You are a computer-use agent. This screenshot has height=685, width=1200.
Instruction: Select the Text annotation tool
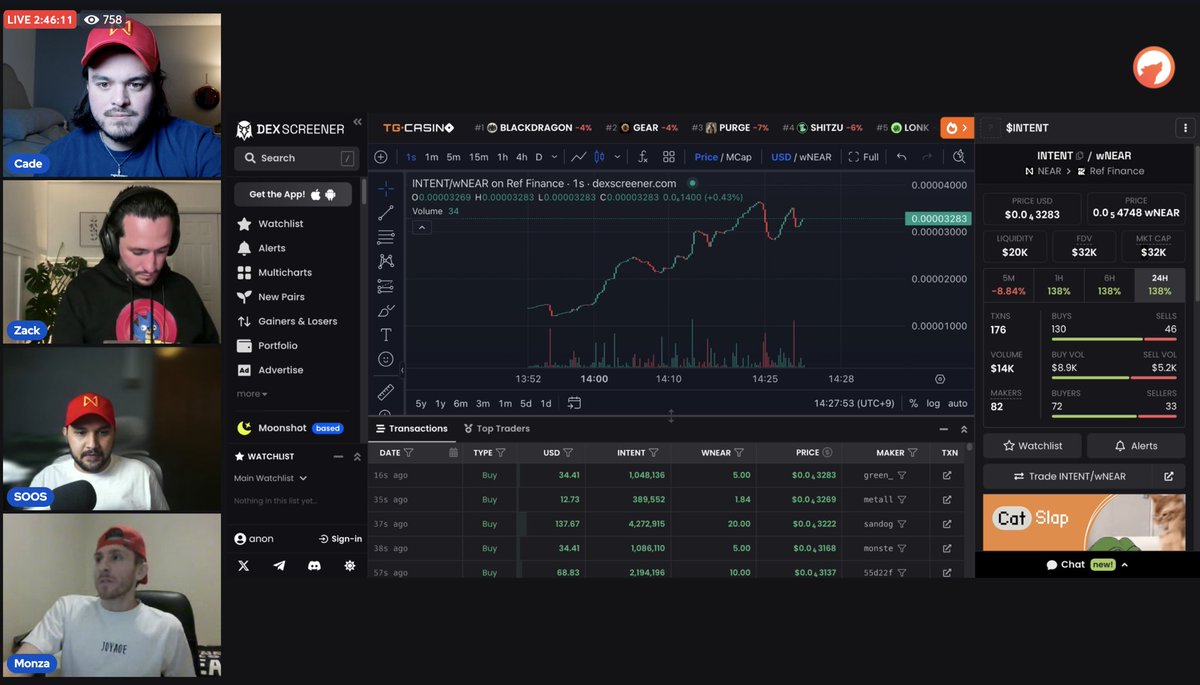(386, 334)
